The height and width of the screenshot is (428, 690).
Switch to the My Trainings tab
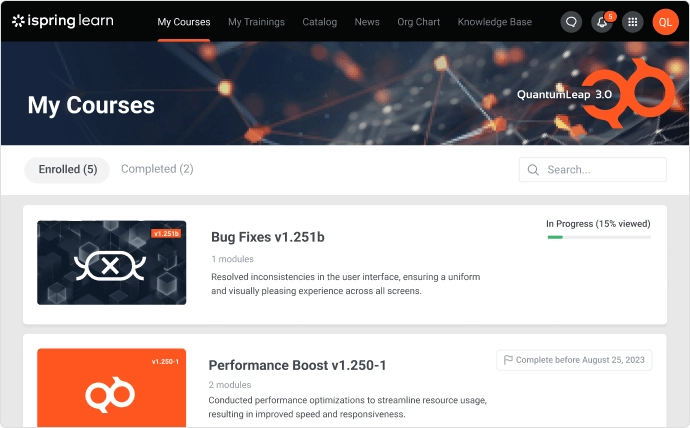(x=256, y=21)
